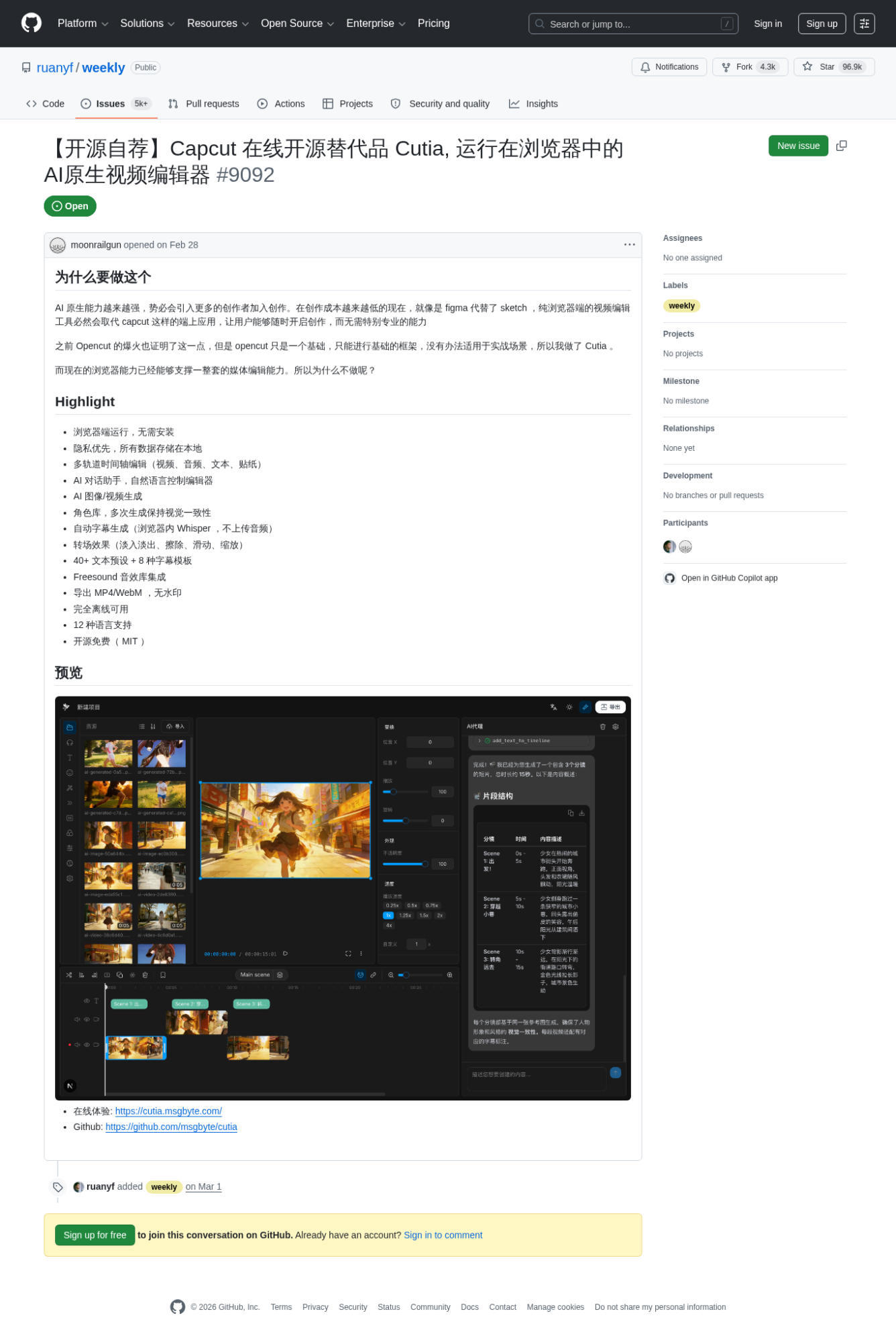
Task: Open the github.com/msgbyte/cutia link
Action: coord(171,1127)
